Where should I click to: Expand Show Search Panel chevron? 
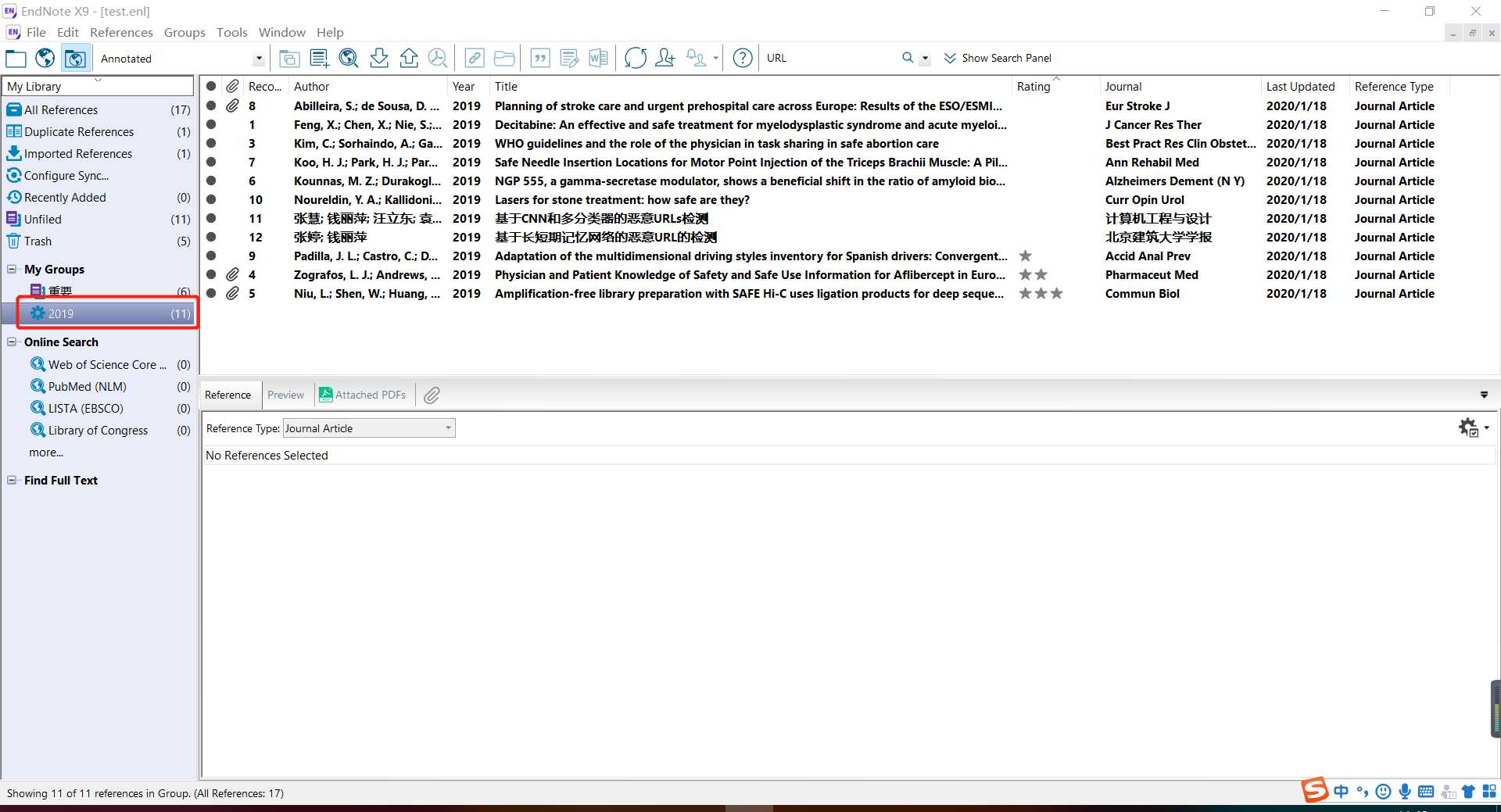950,58
